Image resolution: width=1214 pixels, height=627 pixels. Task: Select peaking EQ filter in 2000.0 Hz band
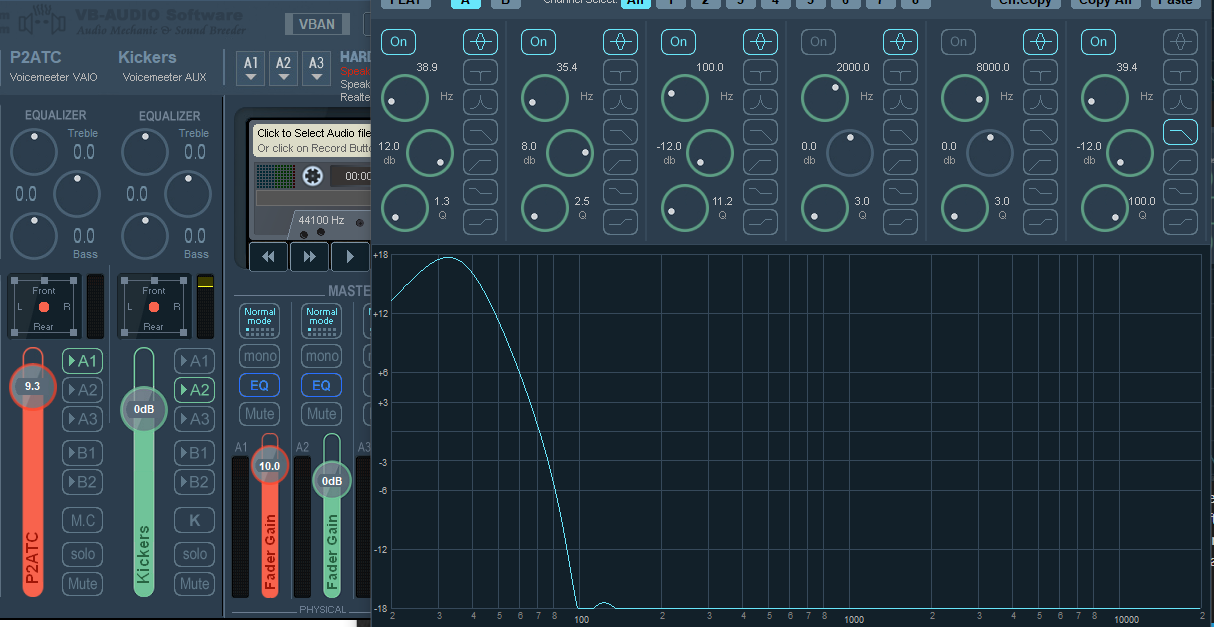tap(900, 42)
